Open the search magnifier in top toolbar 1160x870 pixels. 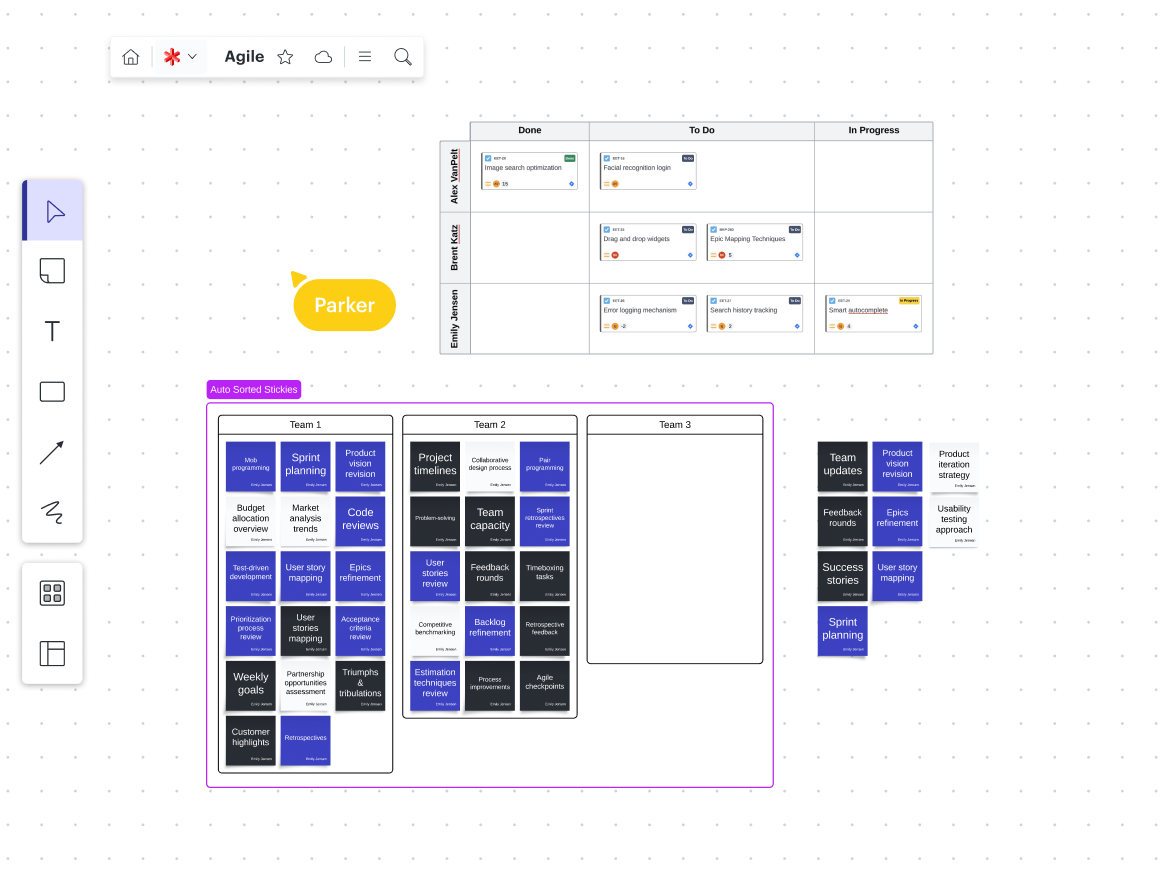coord(403,57)
